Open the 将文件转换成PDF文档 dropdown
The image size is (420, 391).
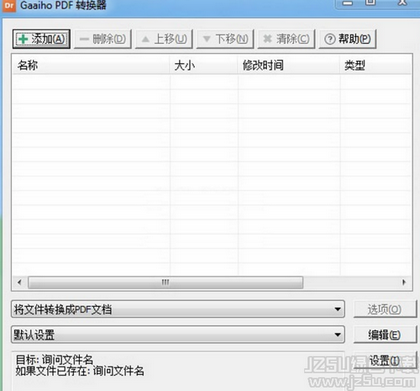coord(178,309)
